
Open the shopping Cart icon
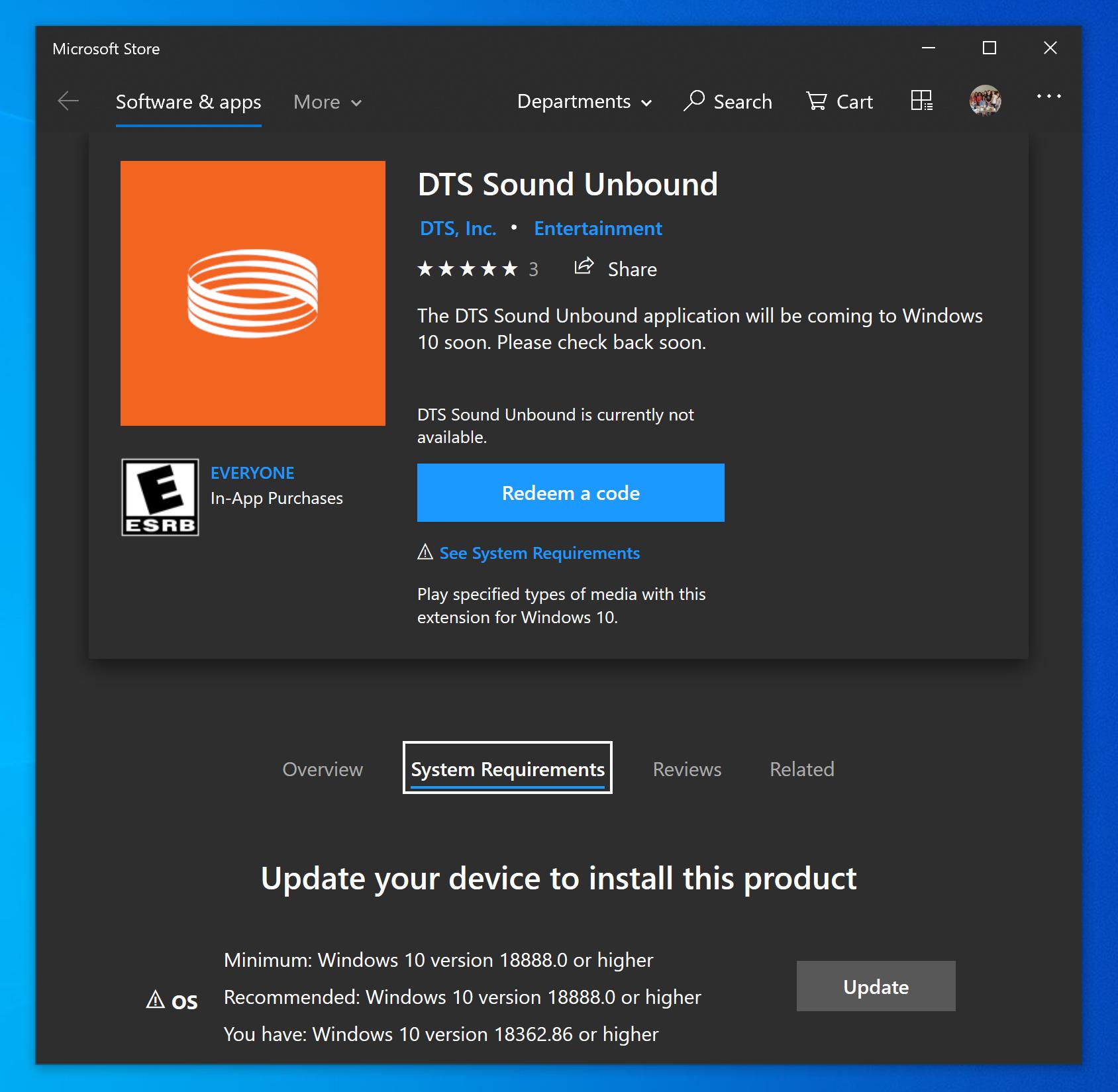click(817, 101)
